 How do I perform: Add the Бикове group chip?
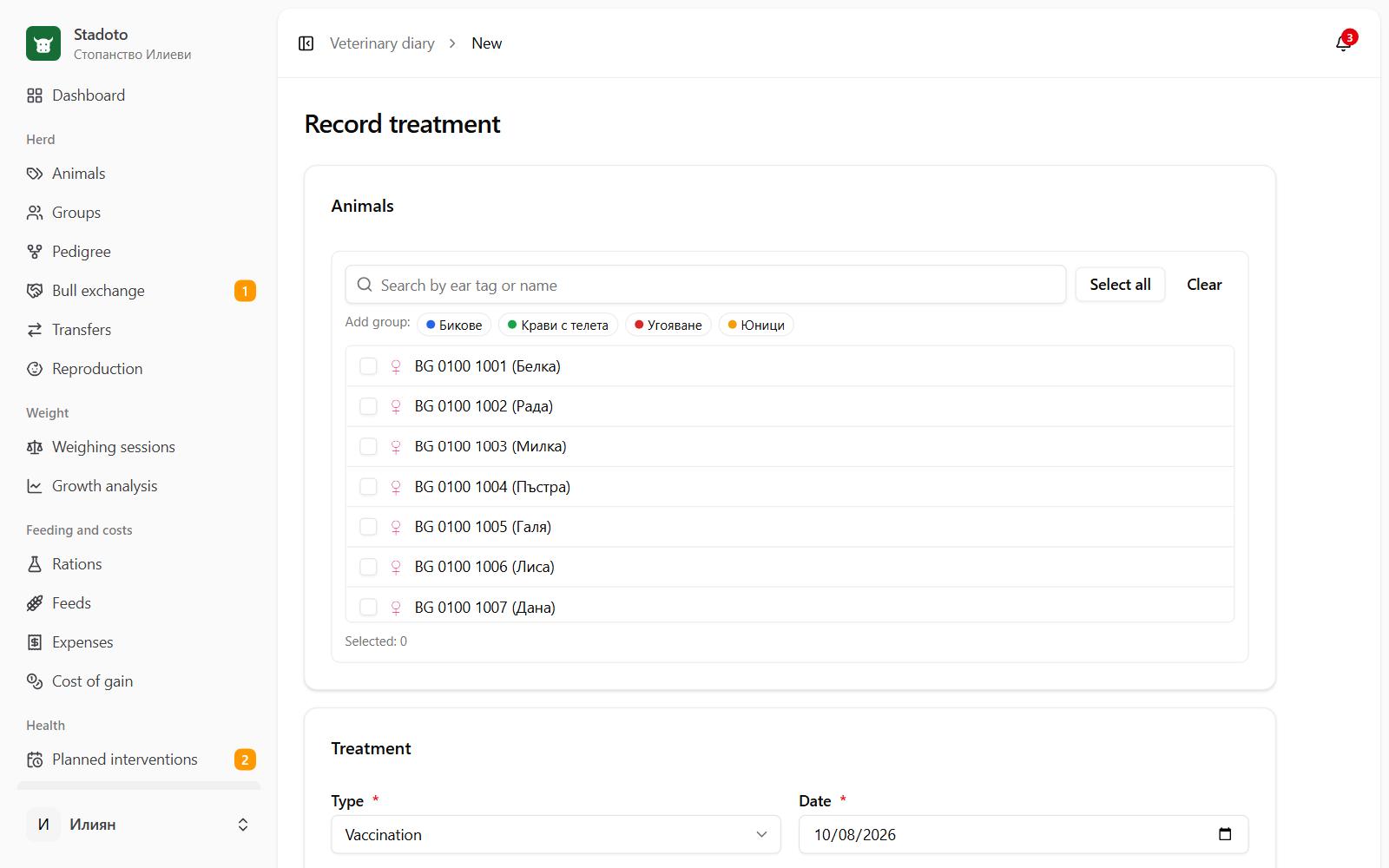pyautogui.click(x=454, y=325)
